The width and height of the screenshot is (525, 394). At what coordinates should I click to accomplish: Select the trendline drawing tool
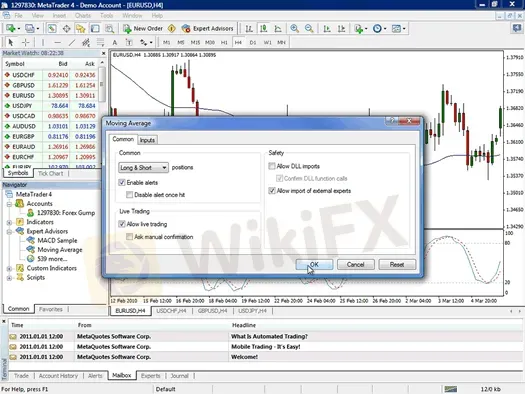72,42
